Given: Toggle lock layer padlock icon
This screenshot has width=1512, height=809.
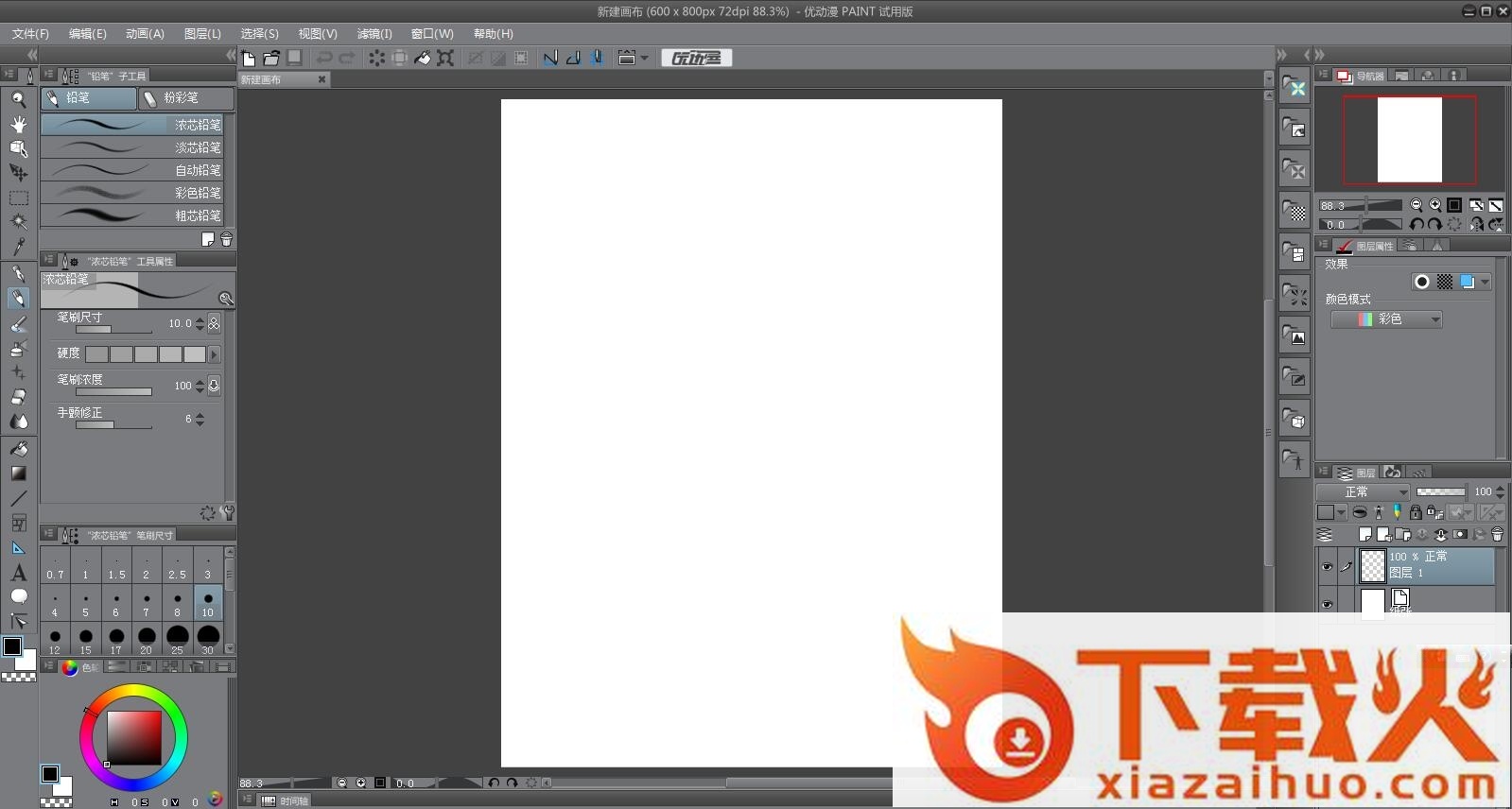Looking at the screenshot, I should tap(1416, 512).
